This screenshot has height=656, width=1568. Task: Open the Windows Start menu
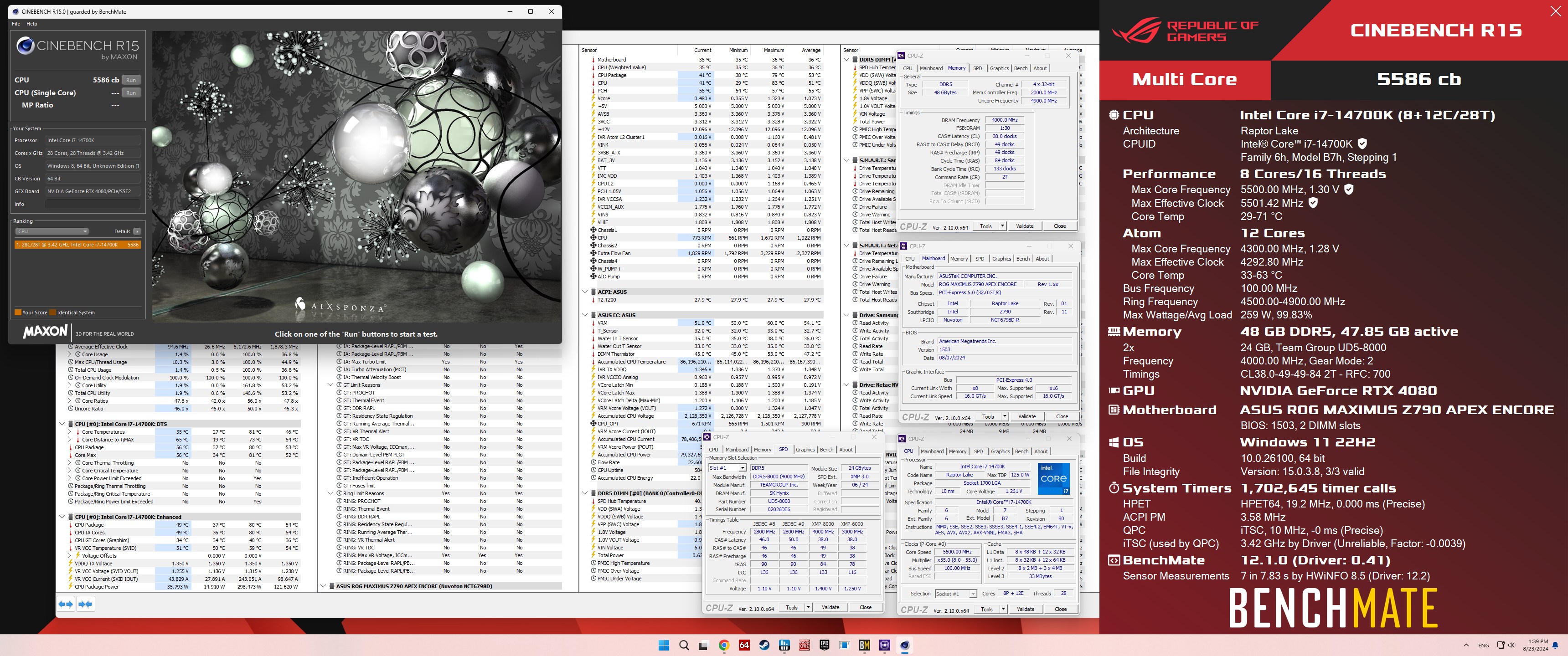[x=664, y=645]
